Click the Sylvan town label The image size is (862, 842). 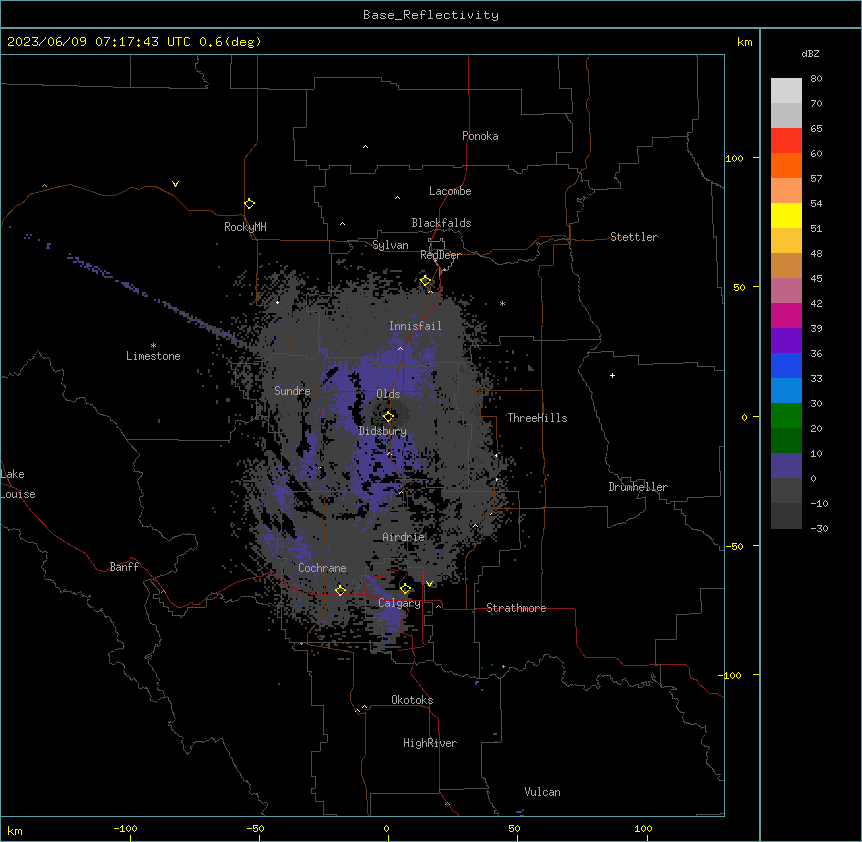(390, 245)
